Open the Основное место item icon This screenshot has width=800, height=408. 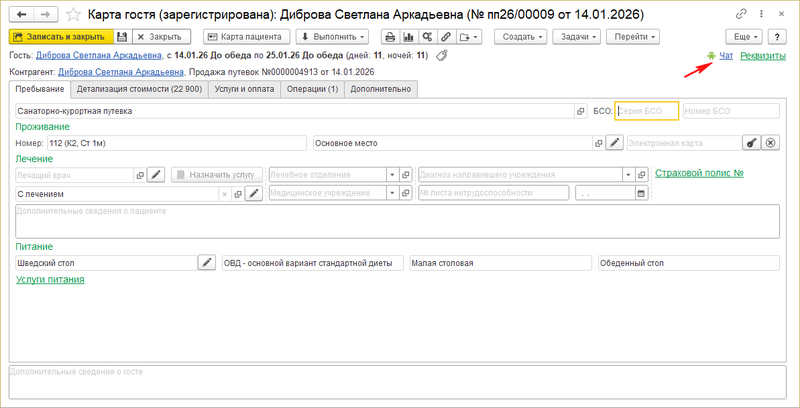(x=598, y=143)
